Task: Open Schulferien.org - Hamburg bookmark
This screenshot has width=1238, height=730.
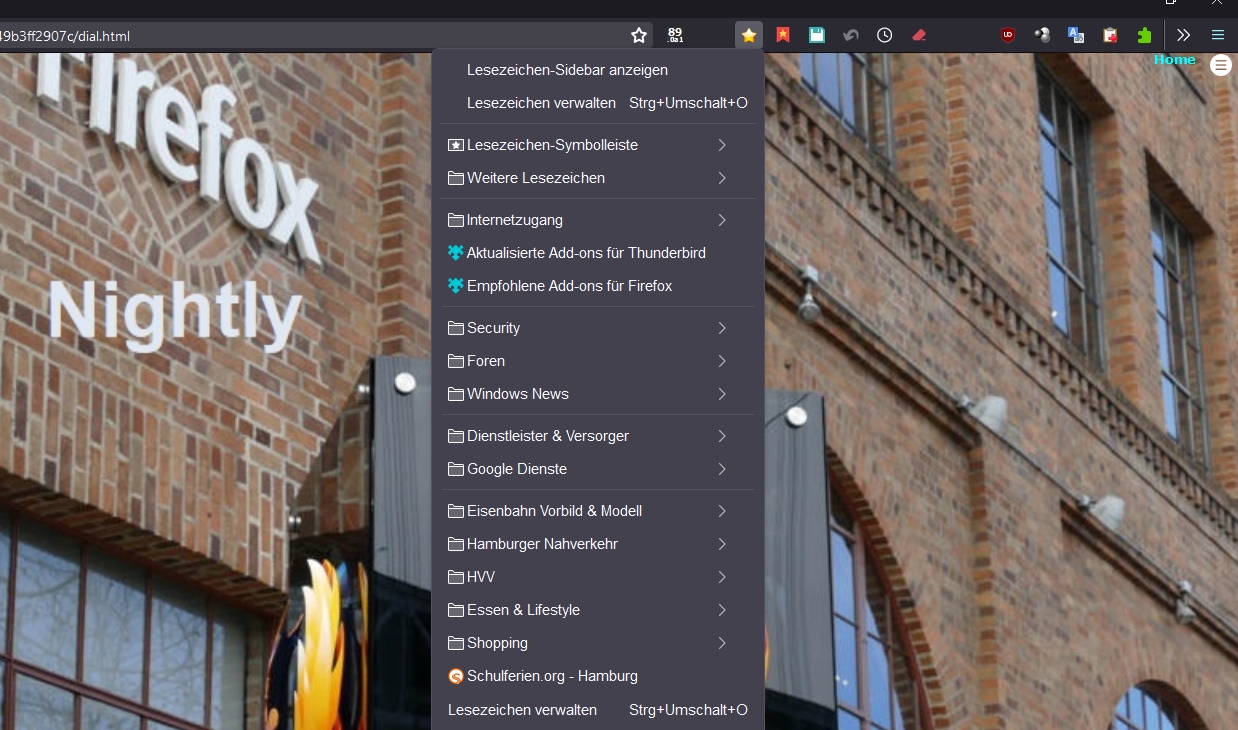Action: (x=598, y=676)
